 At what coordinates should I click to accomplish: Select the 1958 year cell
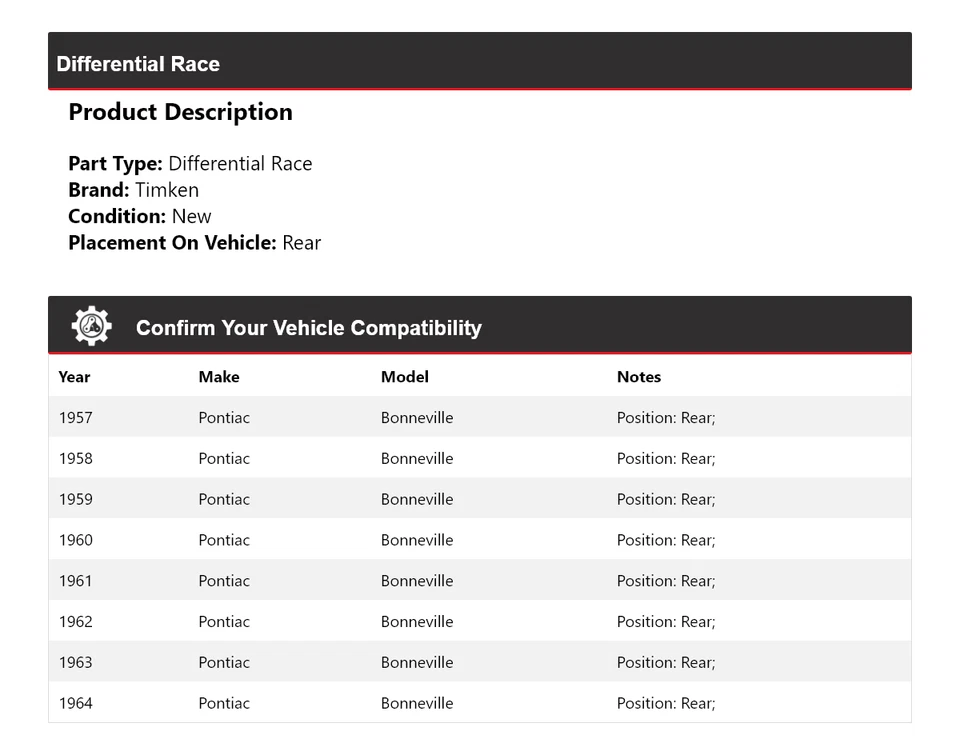pos(75,459)
